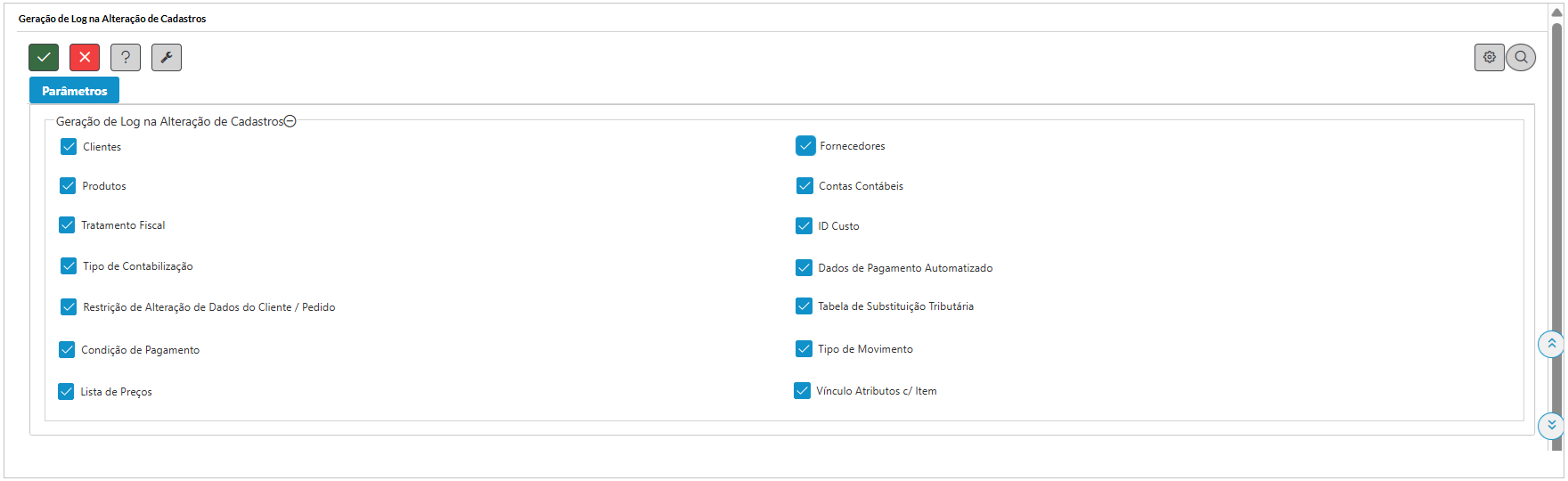The image size is (1568, 481).
Task: Click the double chevron up button
Action: point(1551,344)
